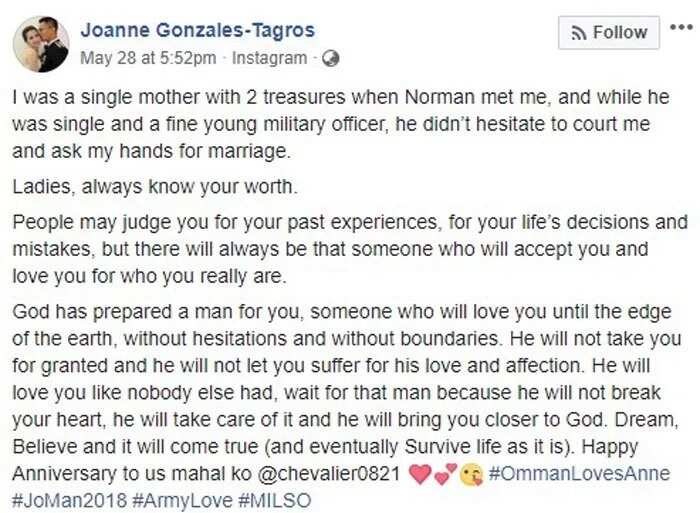Image resolution: width=700 pixels, height=513 pixels.
Task: Open the #MILSO hashtag
Action: [275, 500]
